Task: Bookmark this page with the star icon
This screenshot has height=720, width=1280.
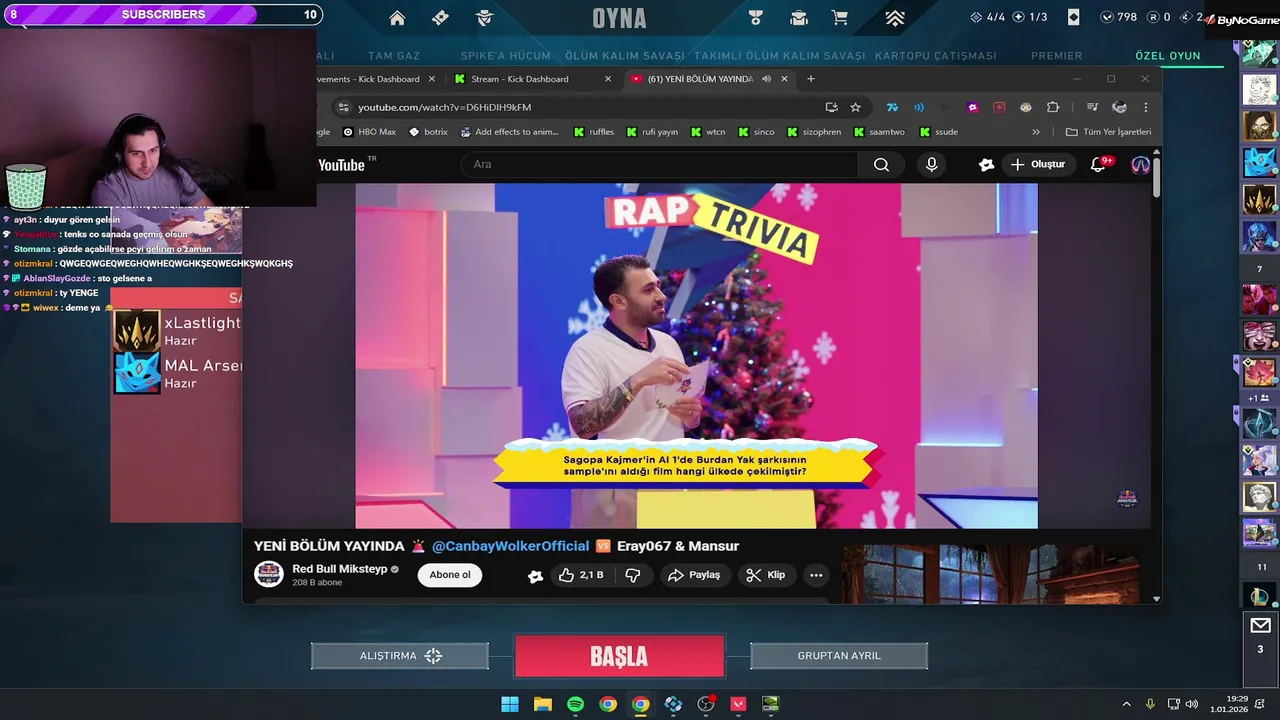Action: 855,107
